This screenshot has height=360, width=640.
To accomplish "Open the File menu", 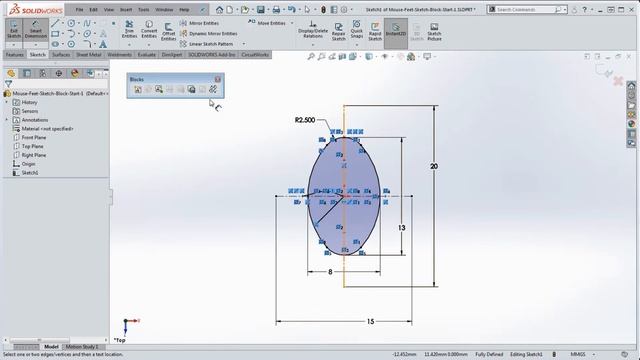I will (x=80, y=9).
